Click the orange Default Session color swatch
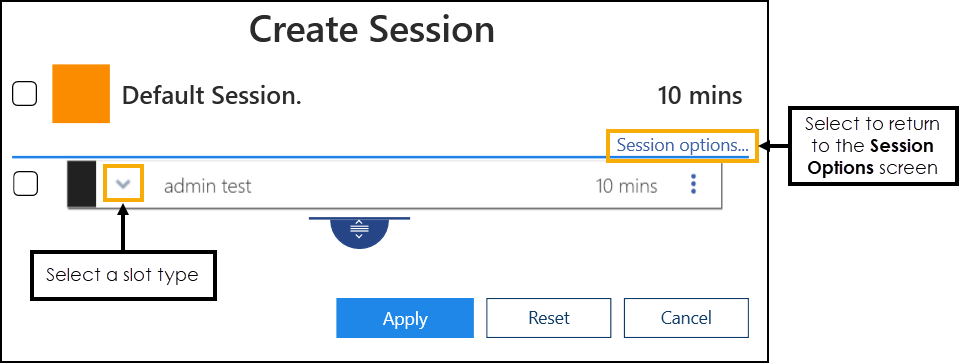The height and width of the screenshot is (363, 961). coord(81,94)
